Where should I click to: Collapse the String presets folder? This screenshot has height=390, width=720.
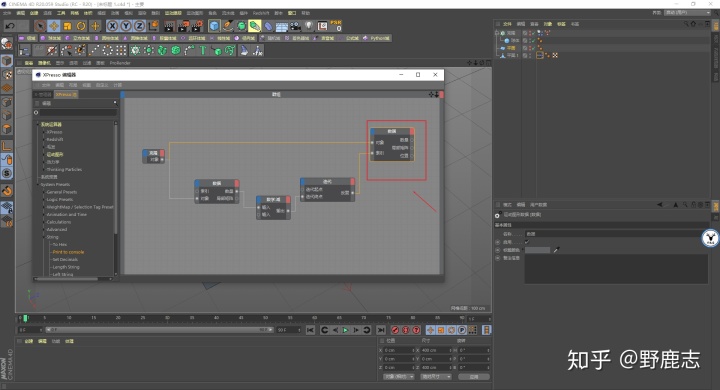(45, 237)
